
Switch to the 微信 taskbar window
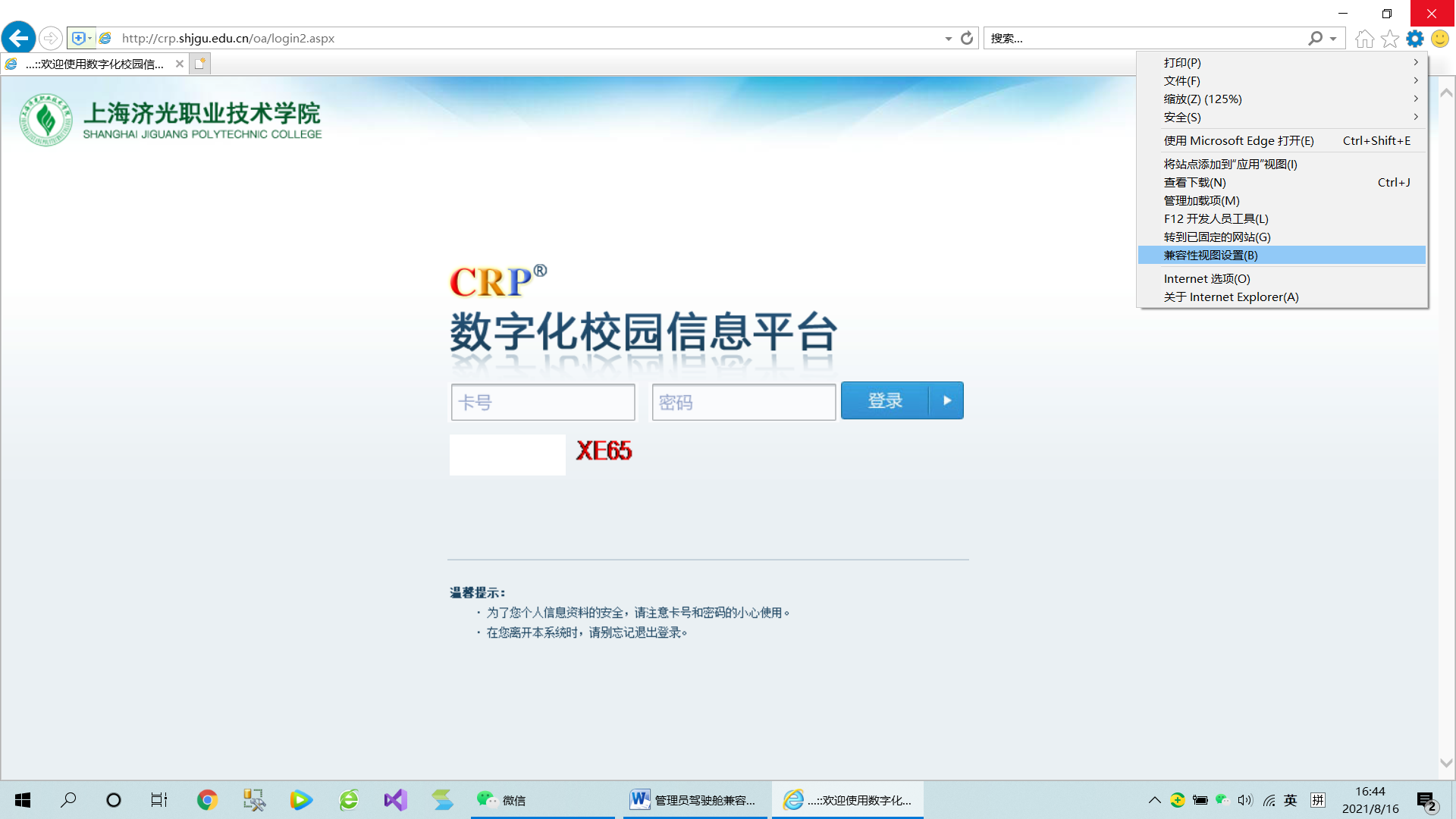pos(543,800)
